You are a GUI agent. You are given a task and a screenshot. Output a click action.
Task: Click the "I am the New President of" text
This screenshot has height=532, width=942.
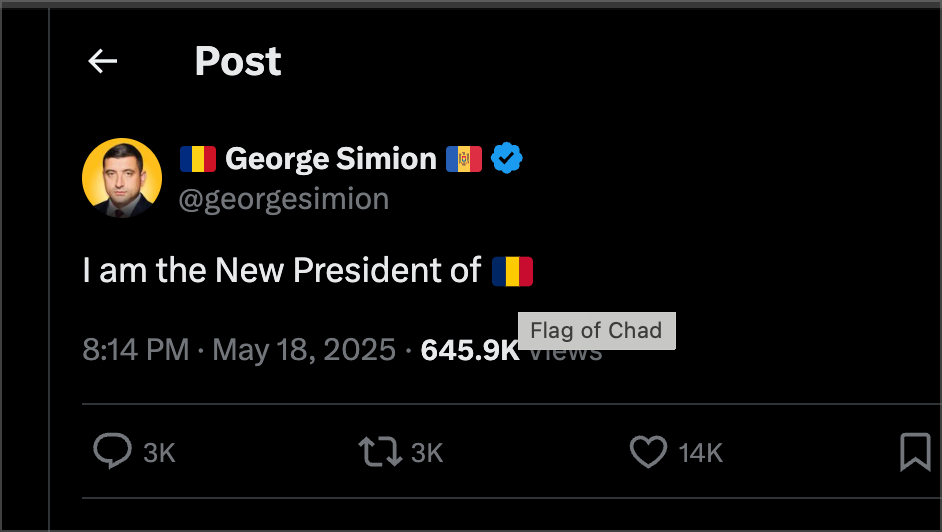[x=282, y=271]
